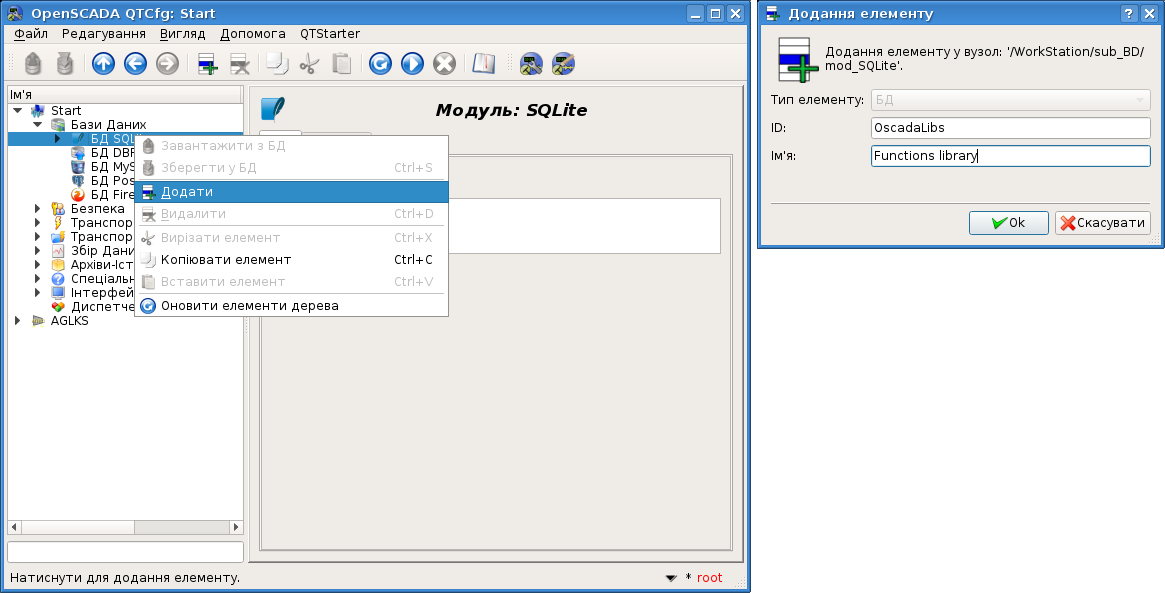Choose Копіювати елемент from context menu

(226, 260)
